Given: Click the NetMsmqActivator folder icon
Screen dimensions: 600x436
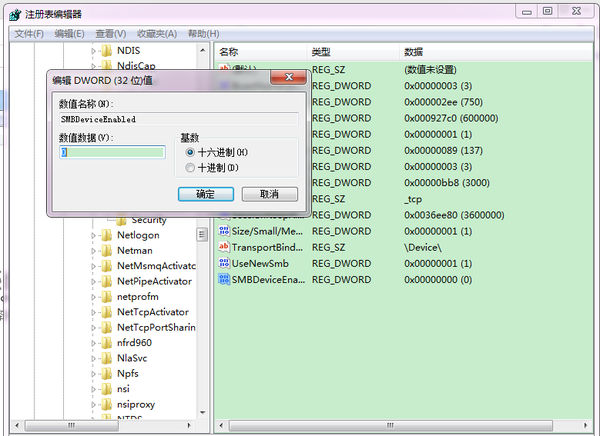Looking at the screenshot, I should [x=107, y=266].
